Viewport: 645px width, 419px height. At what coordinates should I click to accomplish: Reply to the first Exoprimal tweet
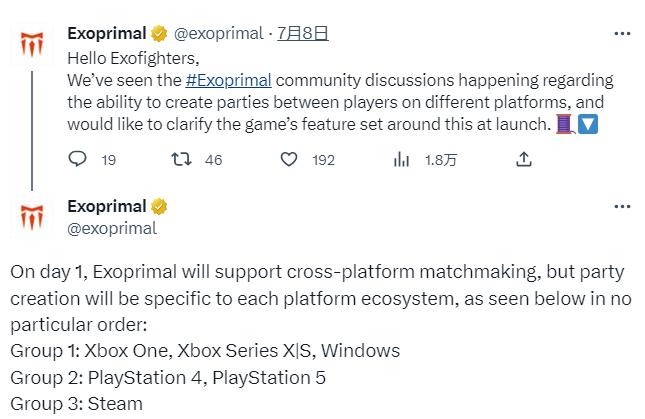point(78,159)
